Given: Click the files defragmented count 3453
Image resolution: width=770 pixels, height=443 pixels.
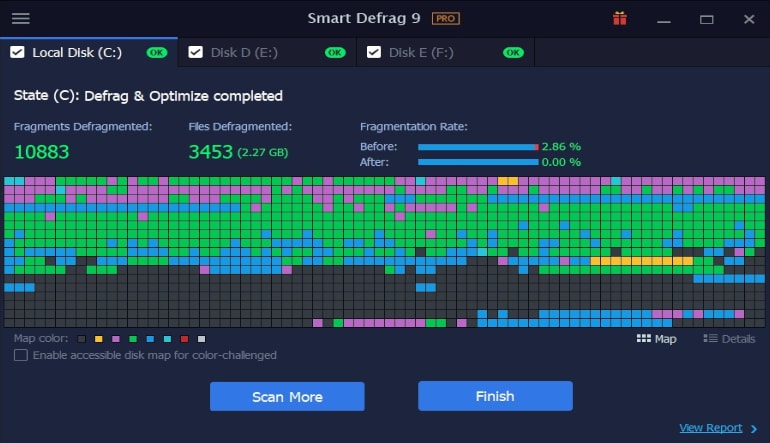Looking at the screenshot, I should 211,152.
